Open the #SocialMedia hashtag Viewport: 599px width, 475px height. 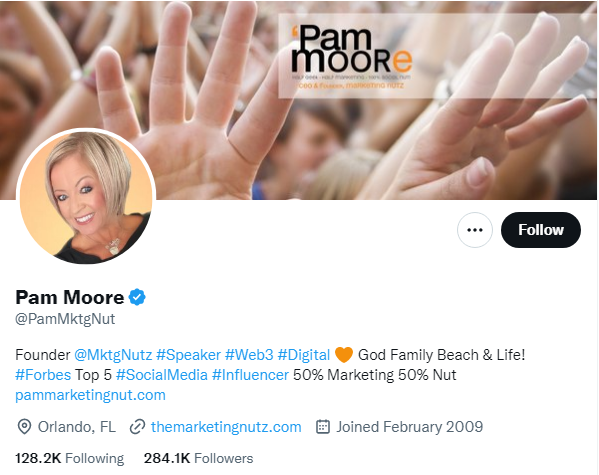pyautogui.click(x=162, y=375)
